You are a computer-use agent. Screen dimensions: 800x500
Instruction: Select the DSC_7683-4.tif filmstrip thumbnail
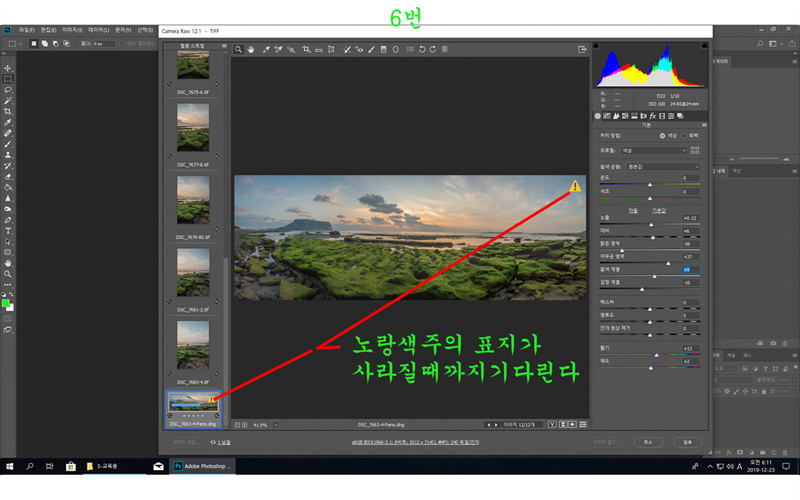(x=193, y=345)
